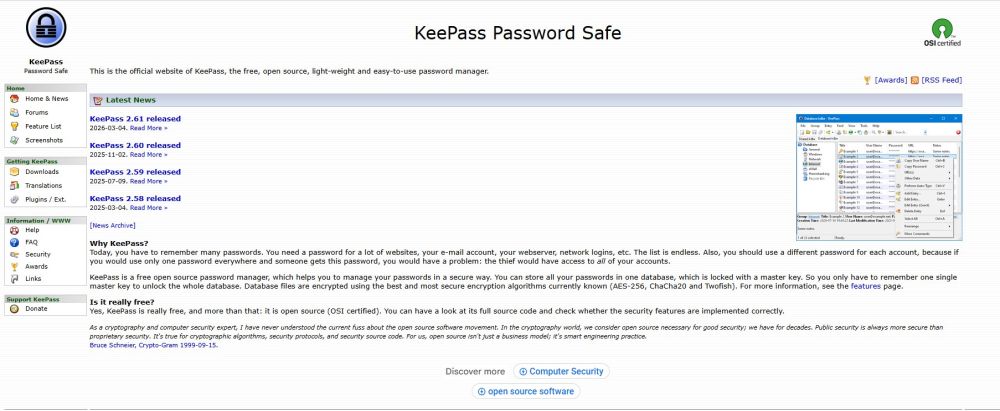Click the OSI certified badge icon
The height and width of the screenshot is (411, 1000).
pyautogui.click(x=944, y=27)
